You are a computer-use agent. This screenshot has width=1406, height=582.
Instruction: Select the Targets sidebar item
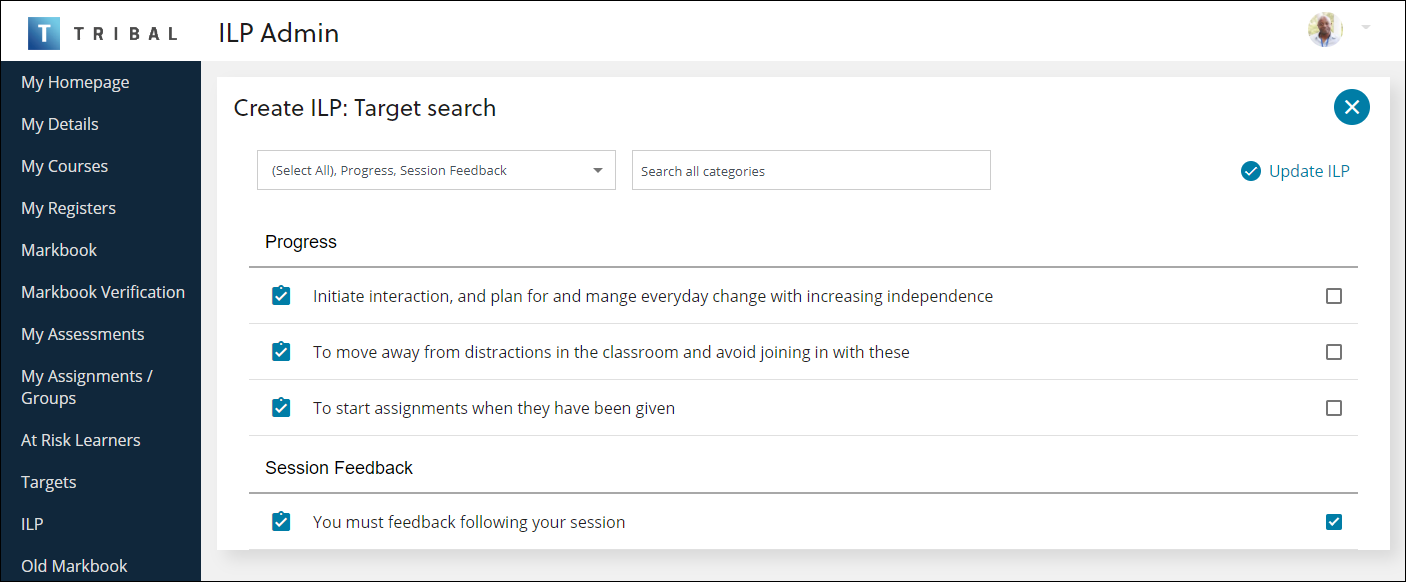point(48,481)
